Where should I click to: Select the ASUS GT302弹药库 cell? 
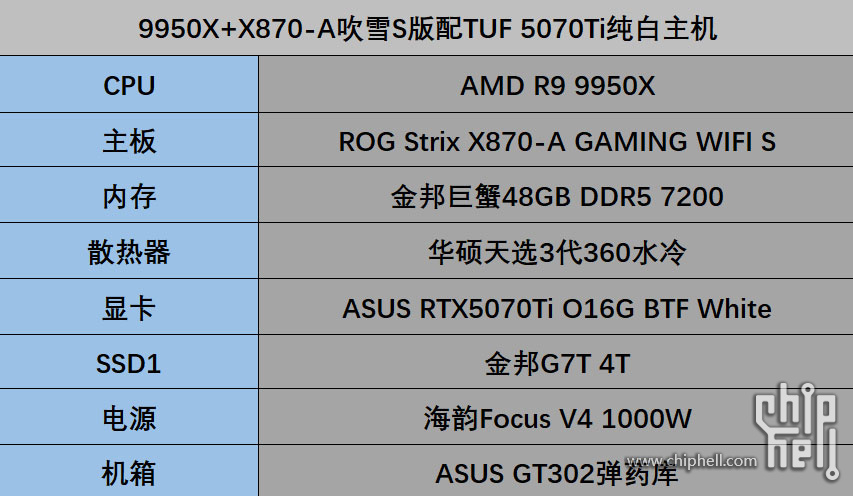[x=556, y=471]
